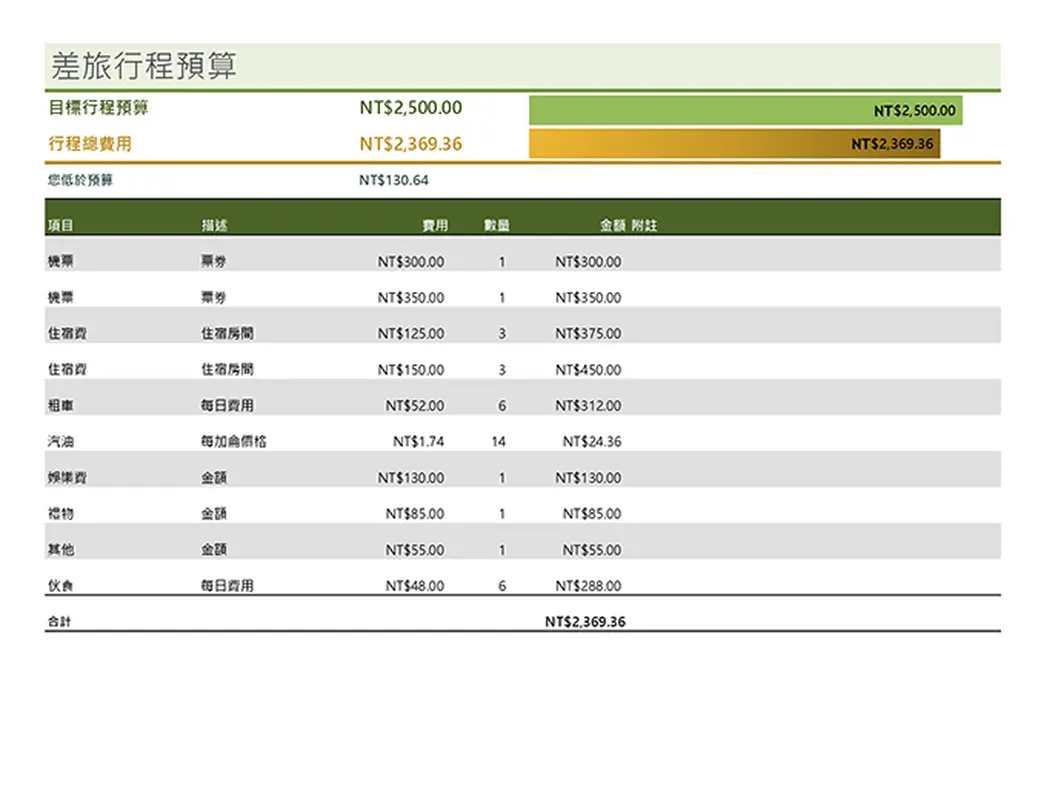The width and height of the screenshot is (1038, 800).
Task: Click the 描述 column header
Action: [x=214, y=225]
